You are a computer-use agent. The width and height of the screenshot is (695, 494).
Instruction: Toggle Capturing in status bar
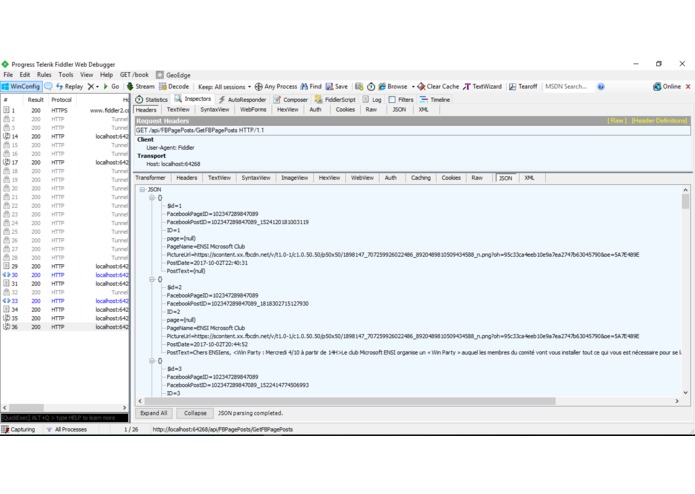point(19,429)
